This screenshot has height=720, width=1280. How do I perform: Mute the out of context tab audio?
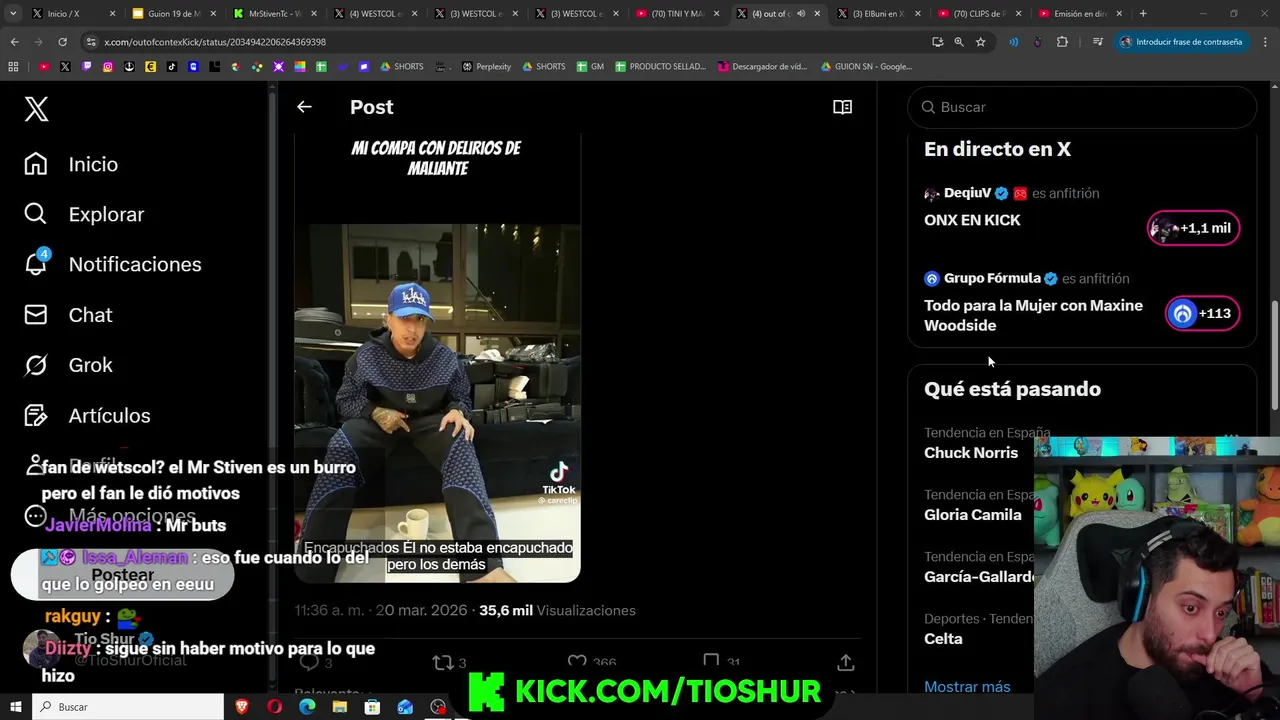800,14
